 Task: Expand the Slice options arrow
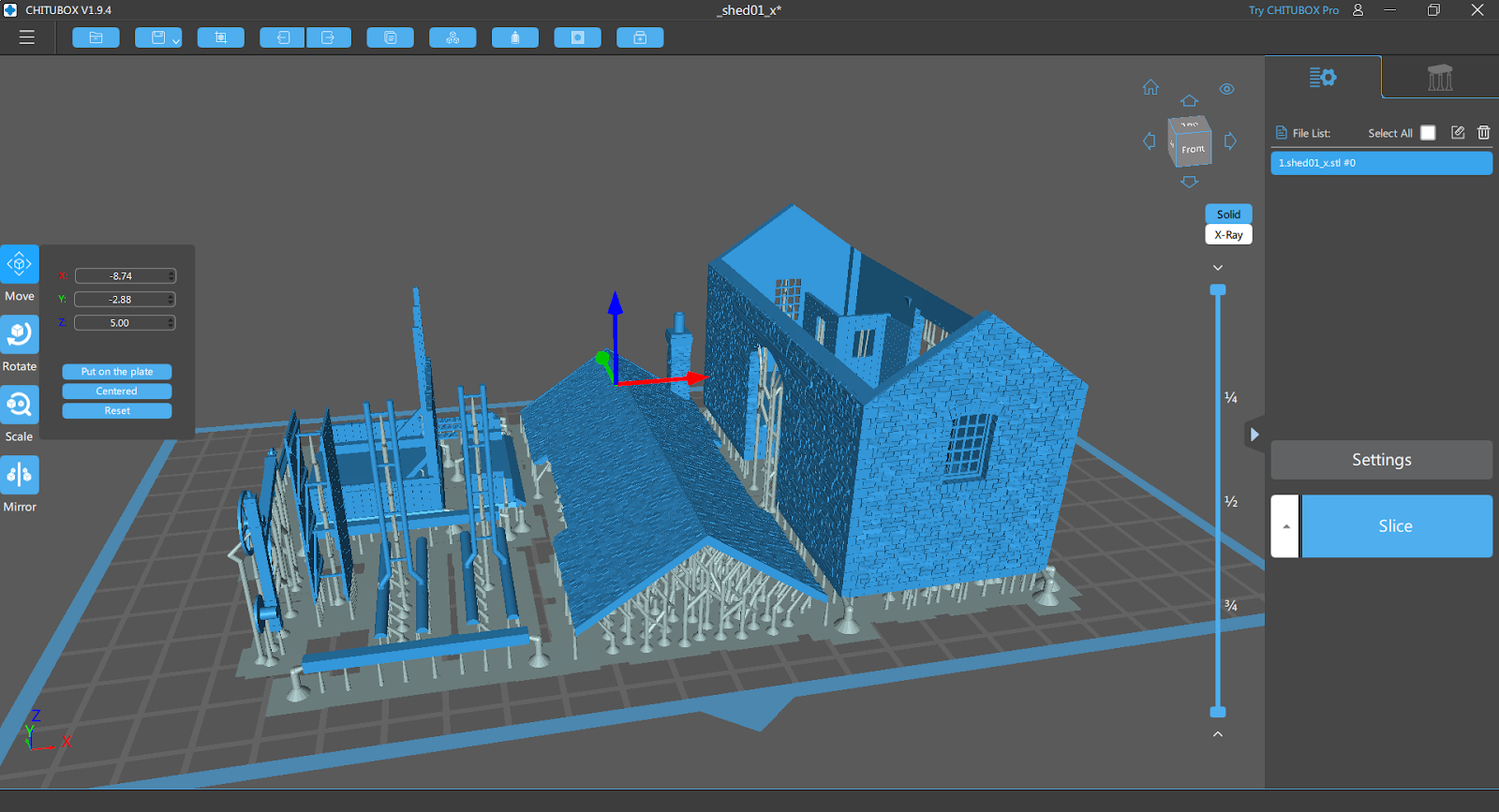coord(1285,526)
